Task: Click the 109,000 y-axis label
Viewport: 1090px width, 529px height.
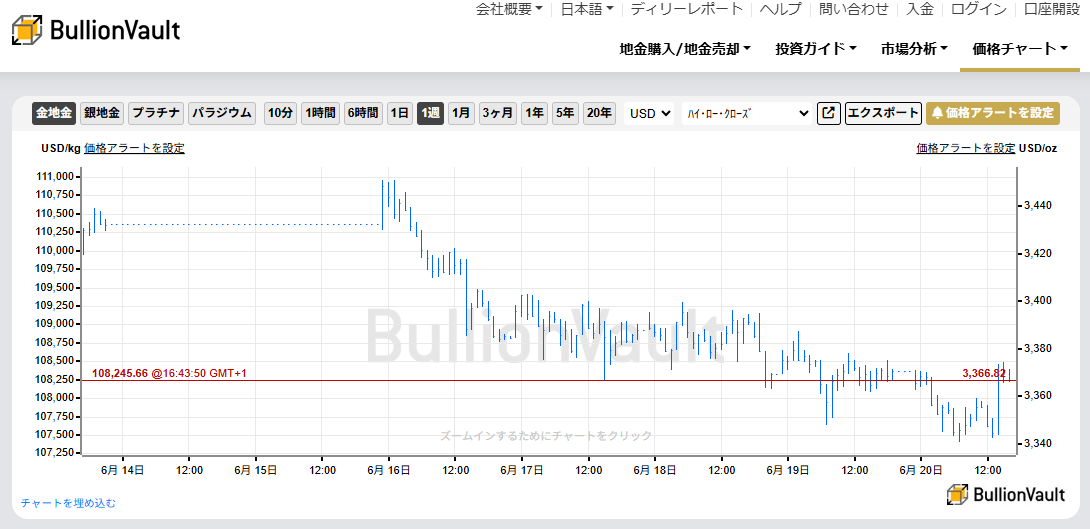Action: (x=56, y=324)
